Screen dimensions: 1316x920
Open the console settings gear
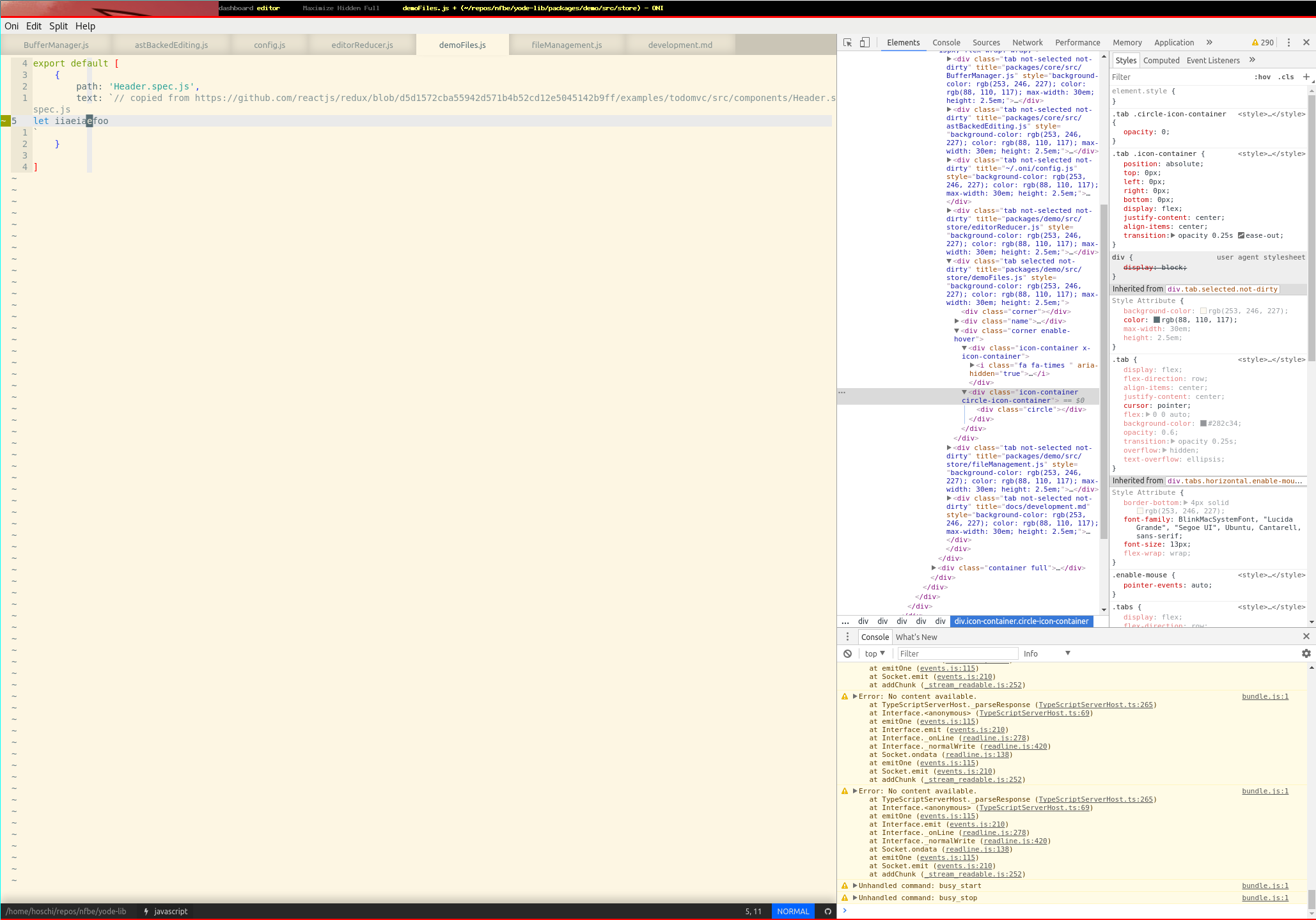[x=1306, y=653]
